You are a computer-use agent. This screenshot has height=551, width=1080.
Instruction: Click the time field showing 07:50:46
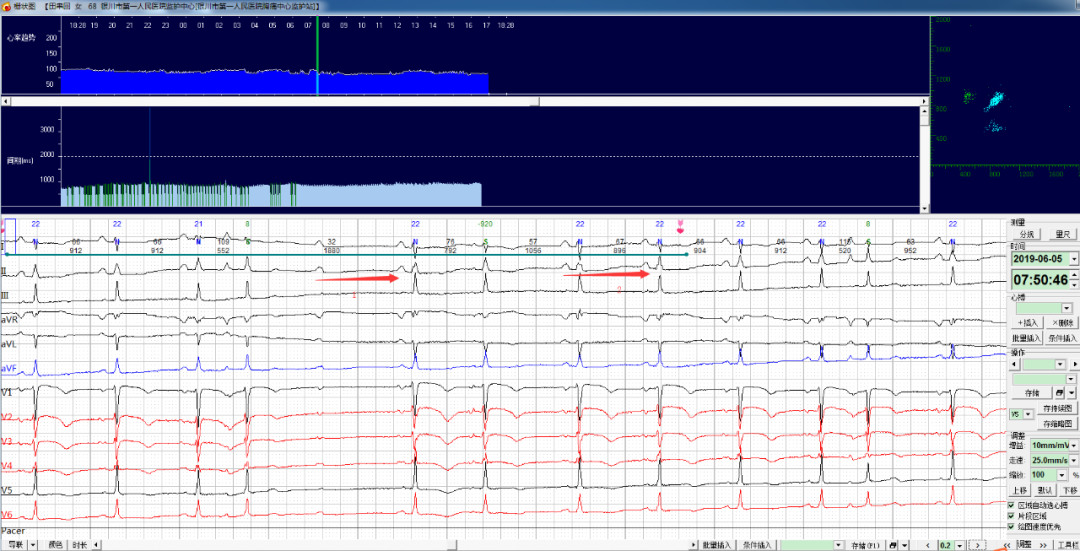pos(1039,280)
